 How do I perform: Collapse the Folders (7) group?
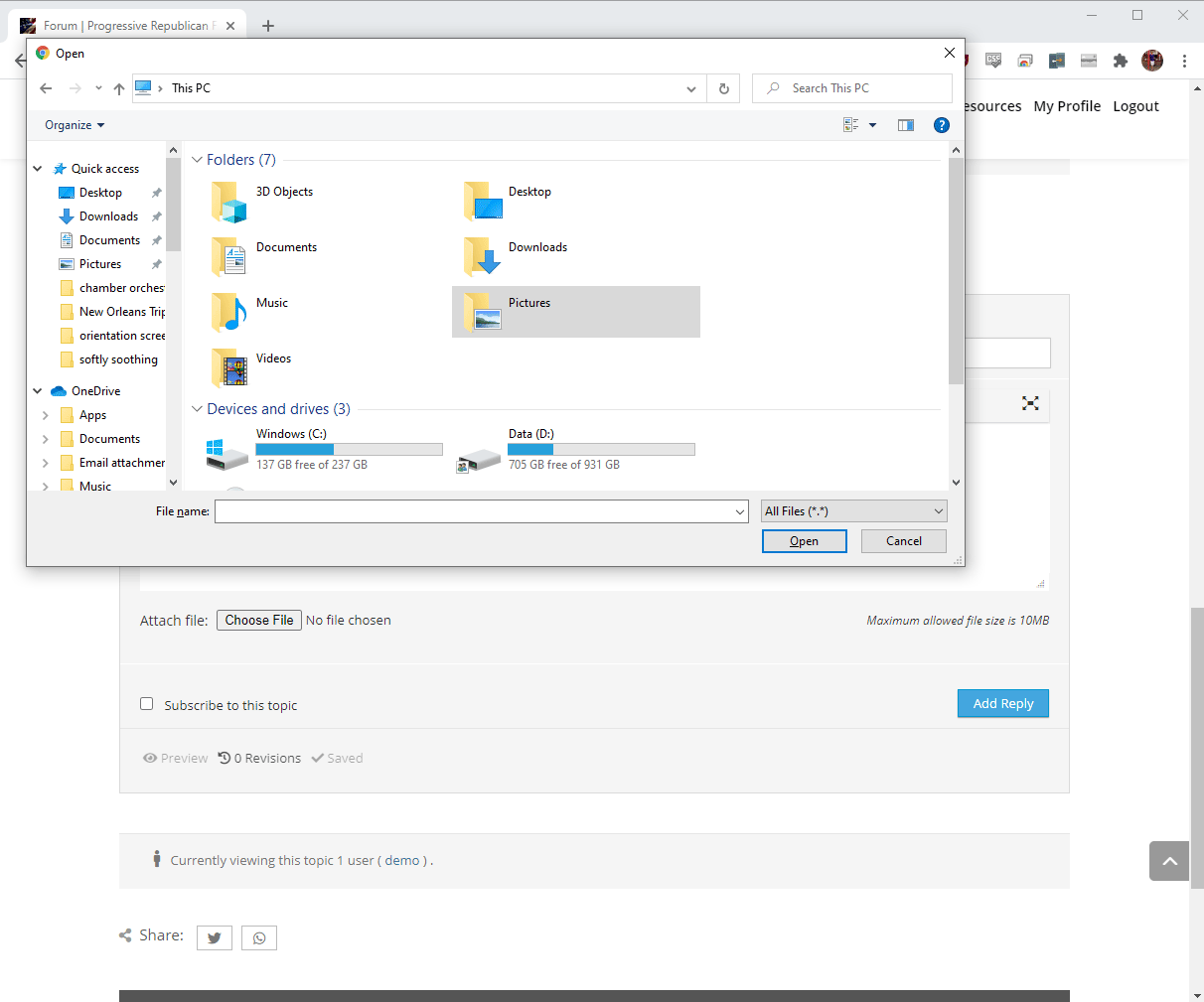tap(197, 160)
